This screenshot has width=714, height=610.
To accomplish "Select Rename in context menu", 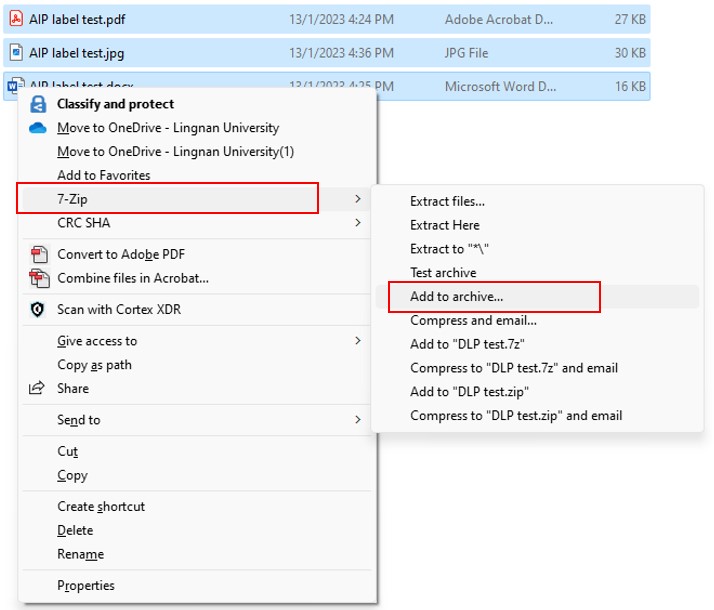I will (81, 554).
